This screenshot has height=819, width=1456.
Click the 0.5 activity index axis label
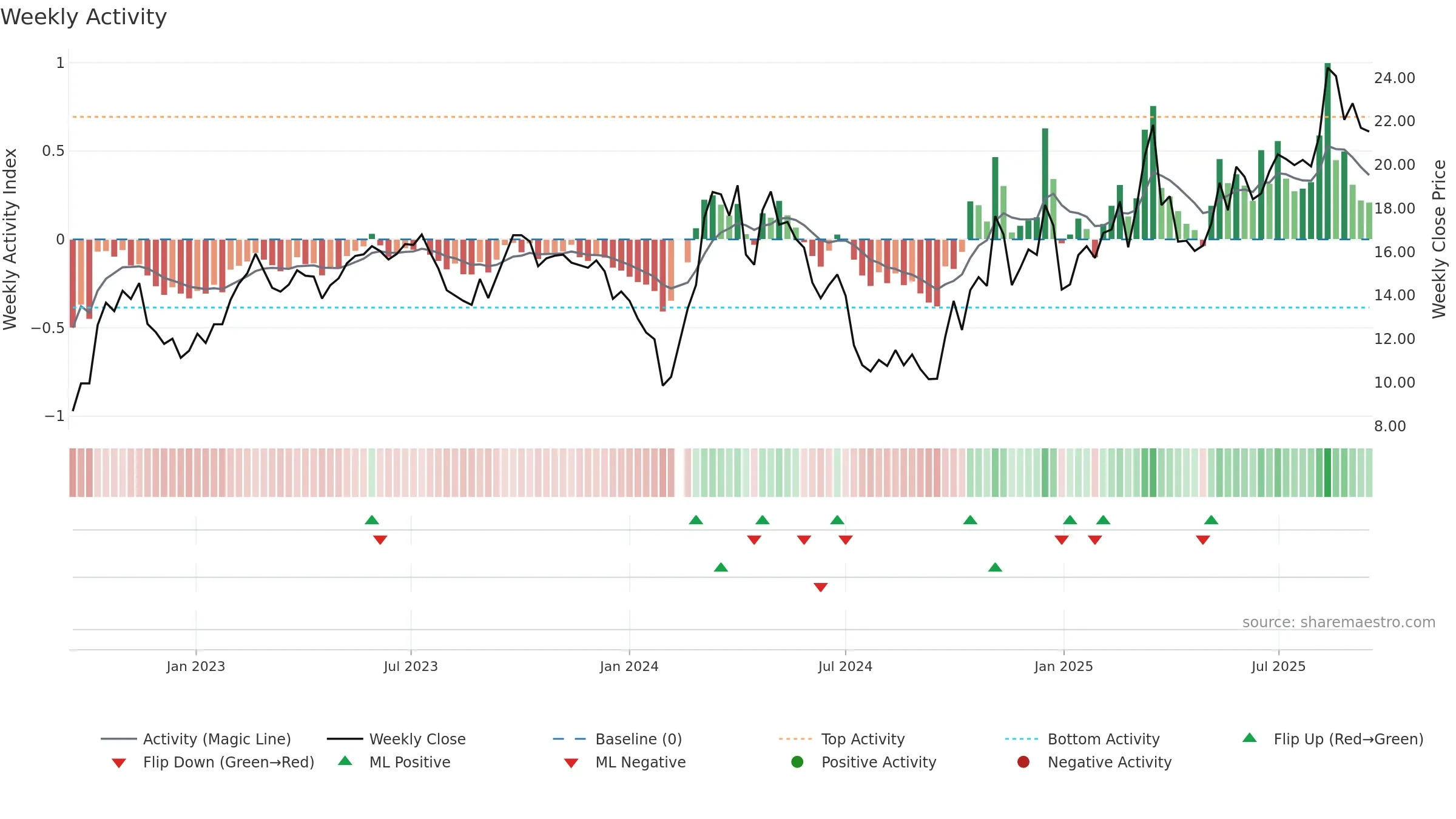[x=53, y=150]
